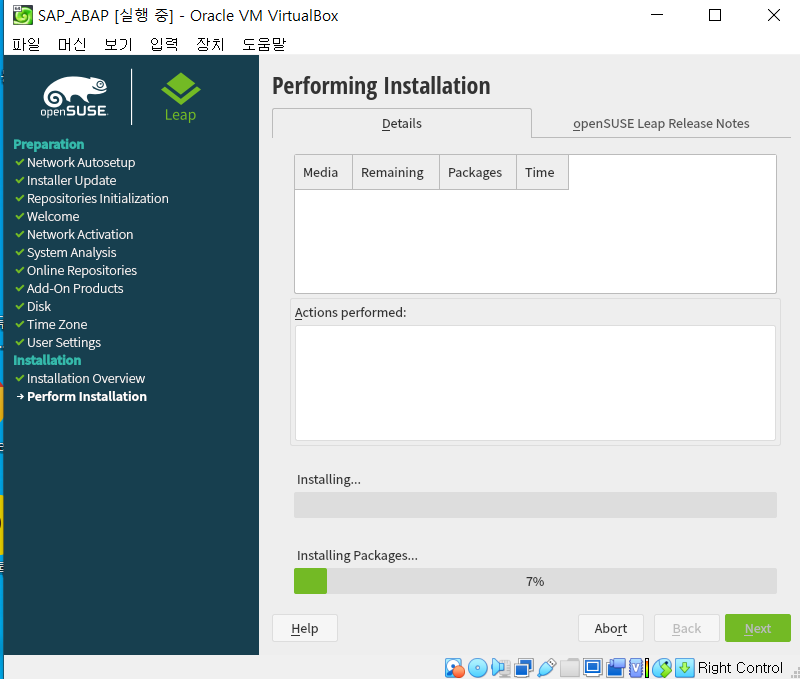Close the VirtualBox window
Viewport: 800px width, 679px height.
point(774,15)
